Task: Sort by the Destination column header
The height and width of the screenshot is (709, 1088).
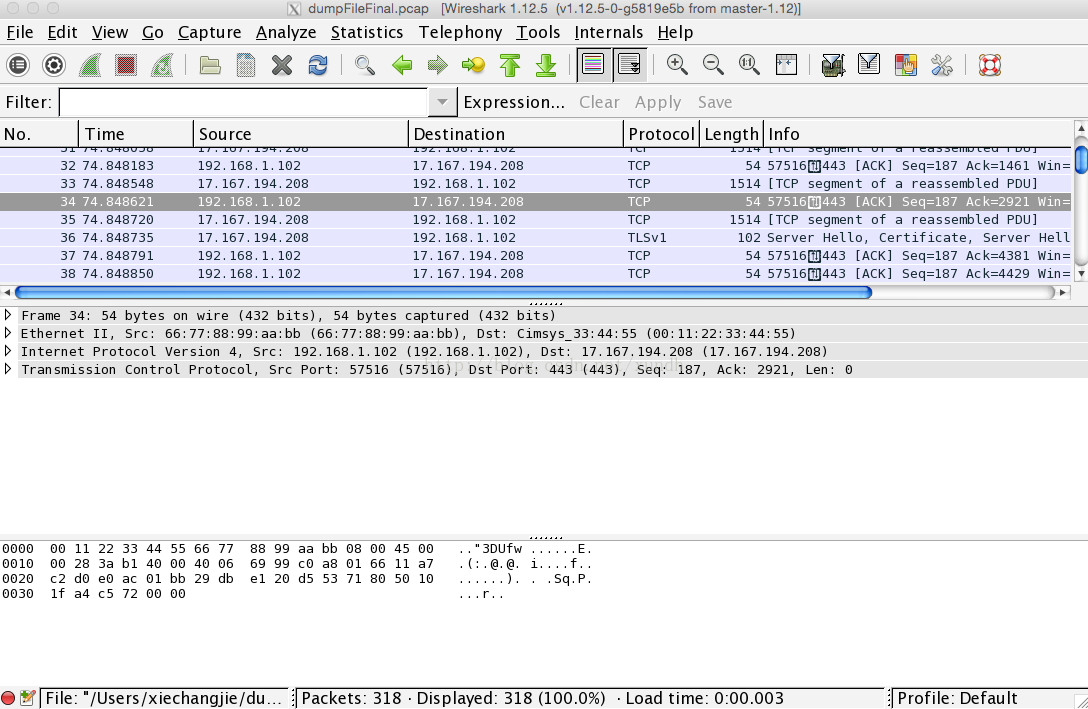Action: tap(516, 134)
